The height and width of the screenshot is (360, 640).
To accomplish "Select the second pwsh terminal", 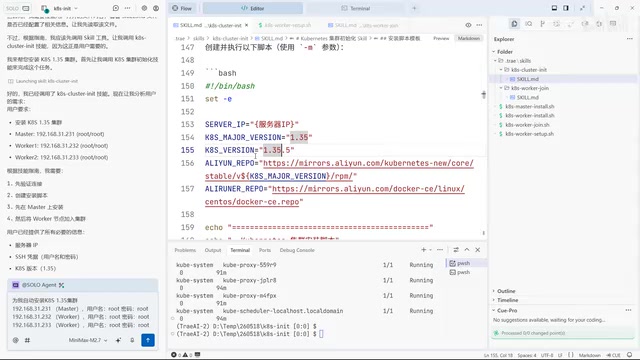I will (x=466, y=272).
